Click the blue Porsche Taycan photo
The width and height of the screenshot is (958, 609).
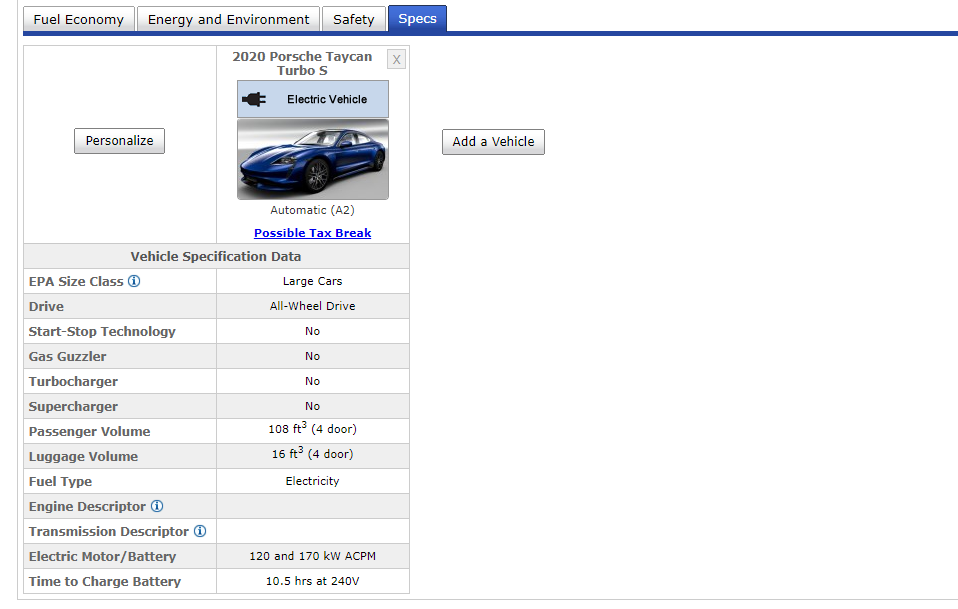click(x=312, y=159)
